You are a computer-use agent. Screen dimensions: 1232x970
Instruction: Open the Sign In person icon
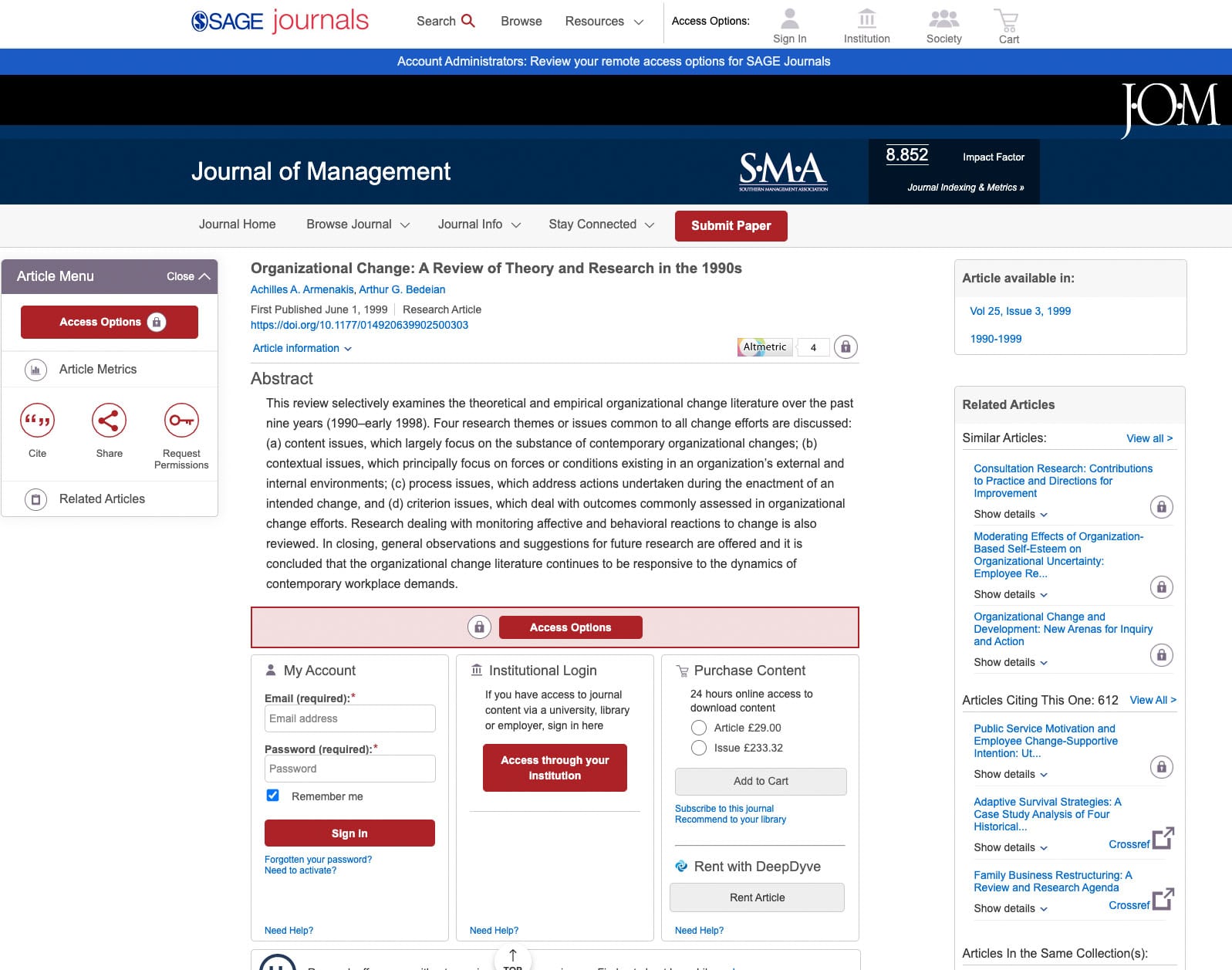(x=790, y=18)
